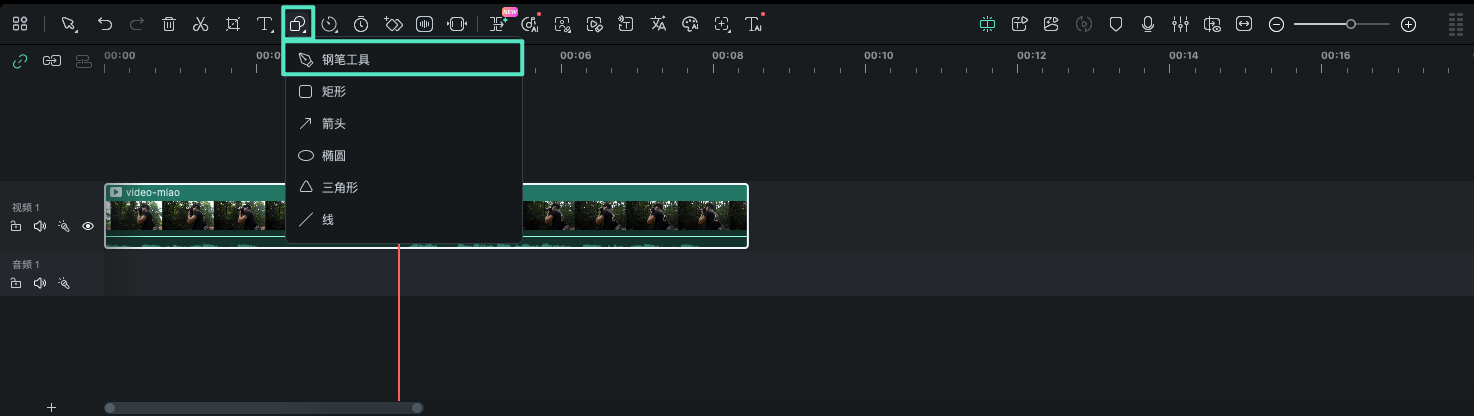This screenshot has width=1474, height=416.
Task: Click the stacked bars icon at toolbar end
Action: 1456,24
